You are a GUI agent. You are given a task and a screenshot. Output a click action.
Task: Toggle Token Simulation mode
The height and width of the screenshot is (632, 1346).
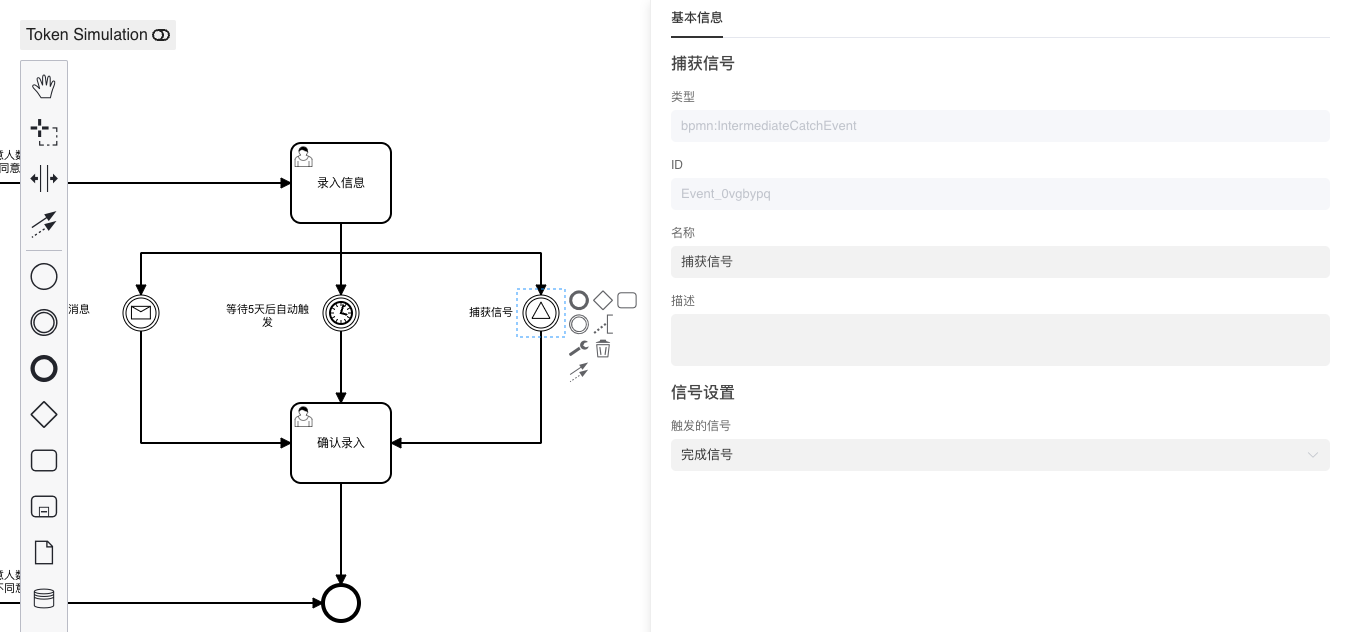pyautogui.click(x=97, y=35)
